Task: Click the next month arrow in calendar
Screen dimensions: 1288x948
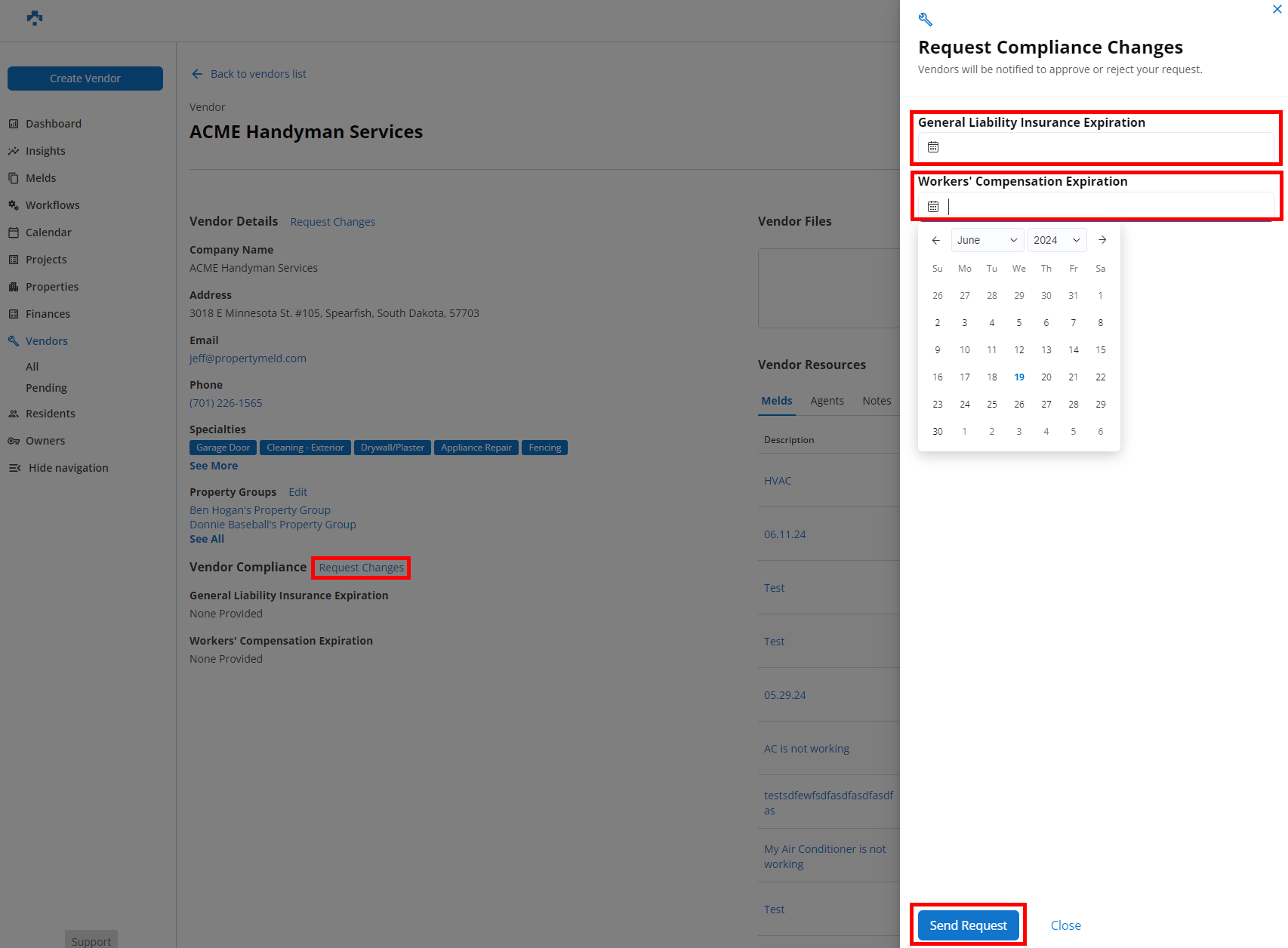Action: pos(1102,240)
